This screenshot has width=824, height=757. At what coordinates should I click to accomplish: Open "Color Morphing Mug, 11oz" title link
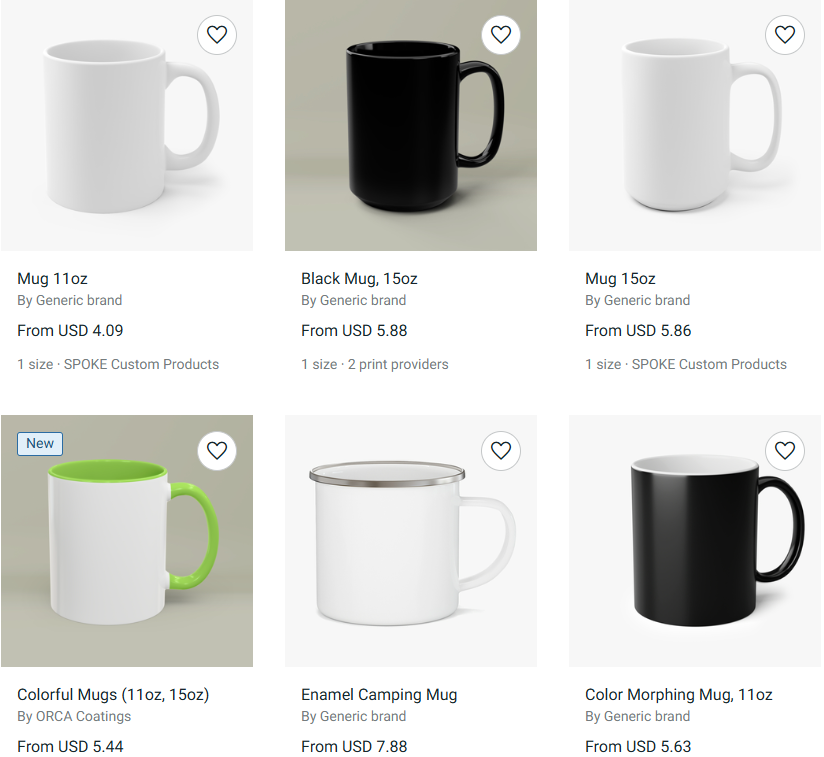pos(679,695)
